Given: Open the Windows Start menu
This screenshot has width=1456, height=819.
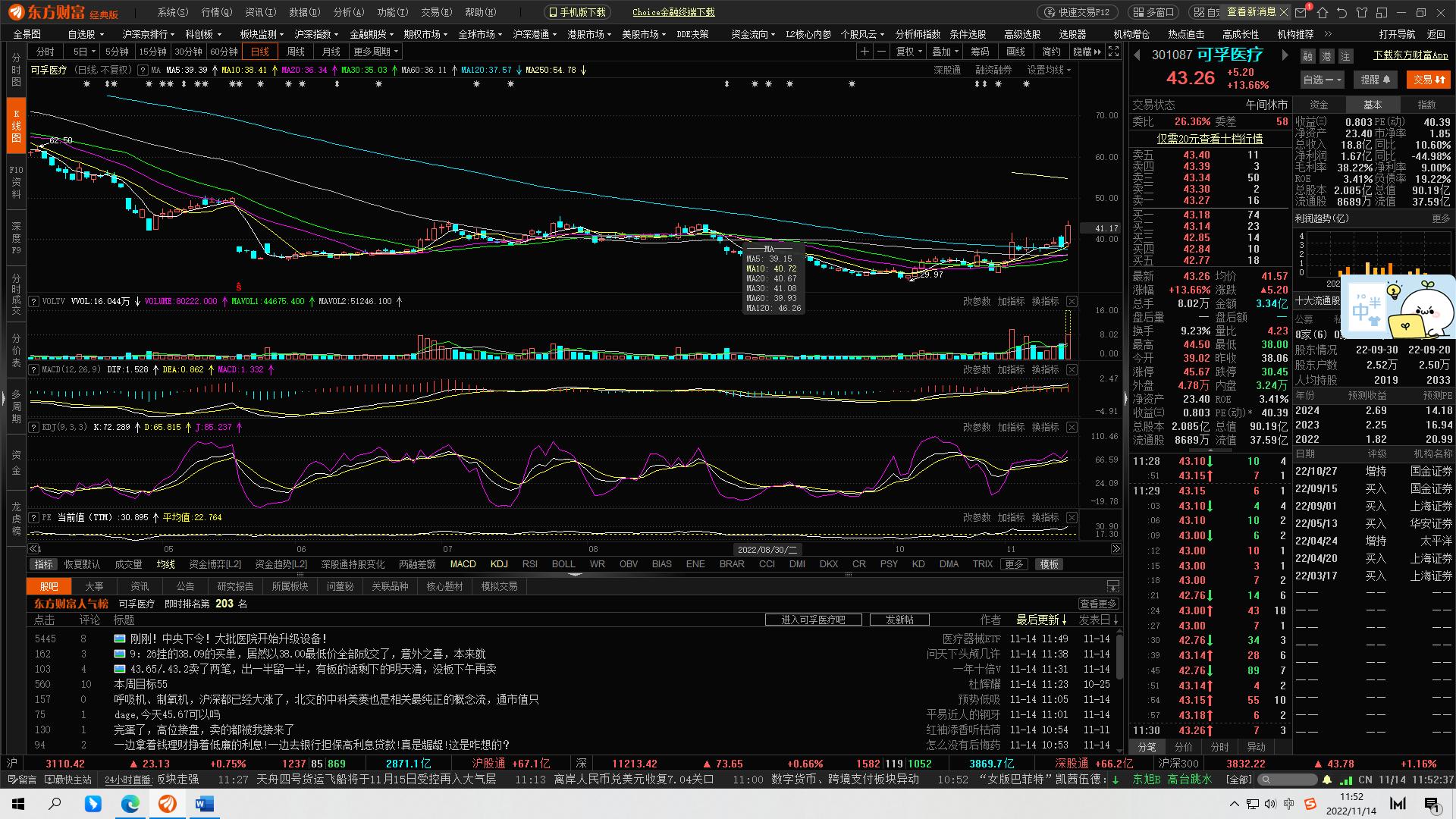Looking at the screenshot, I should 18,804.
